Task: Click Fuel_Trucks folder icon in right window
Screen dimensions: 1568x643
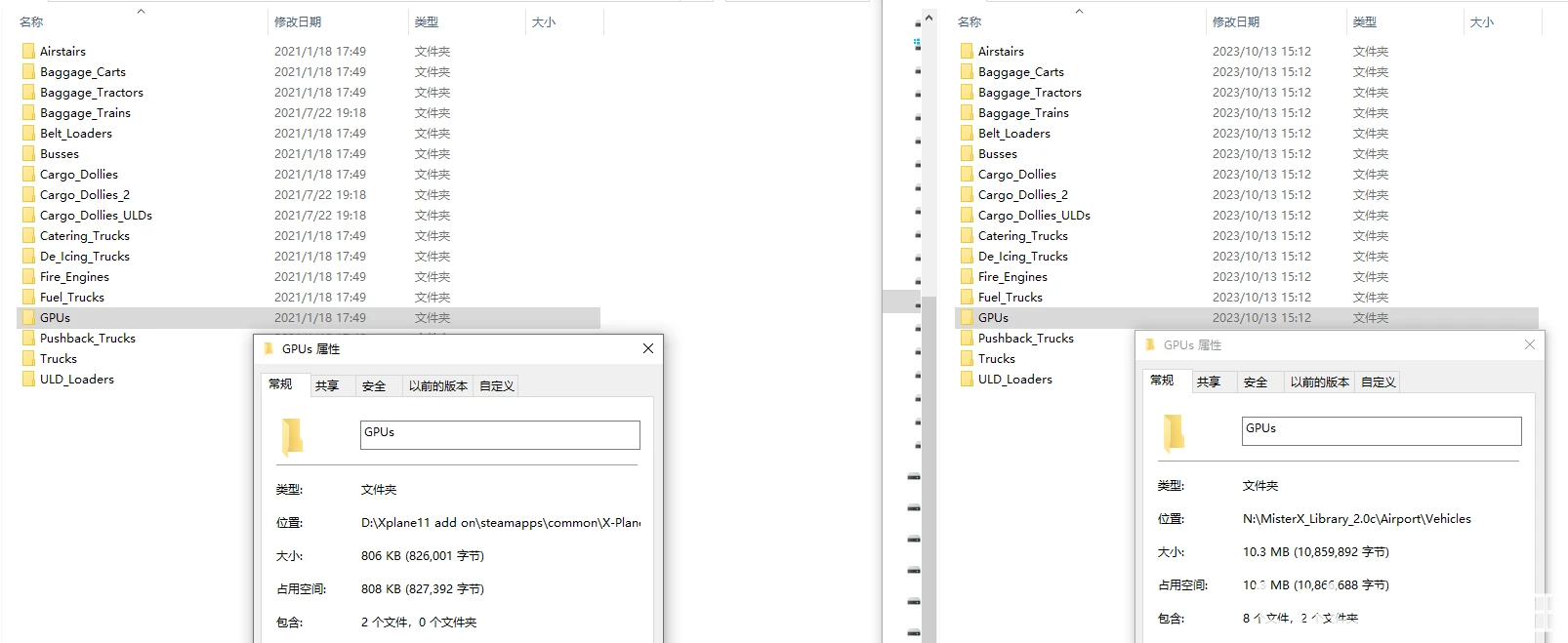Action: pos(967,297)
